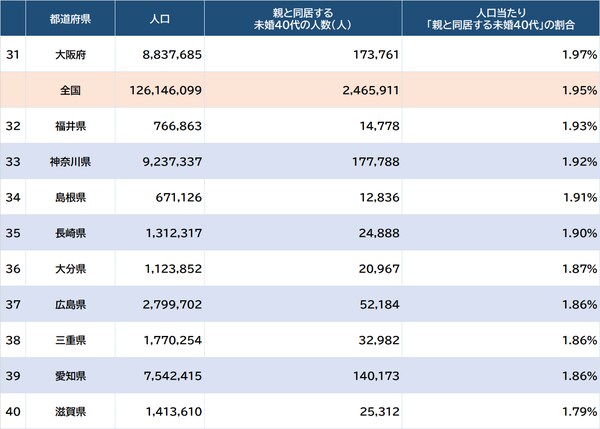Select the 親と同居する未婚40代の人数 header
Image resolution: width=600 pixels, height=429 pixels.
303,19
